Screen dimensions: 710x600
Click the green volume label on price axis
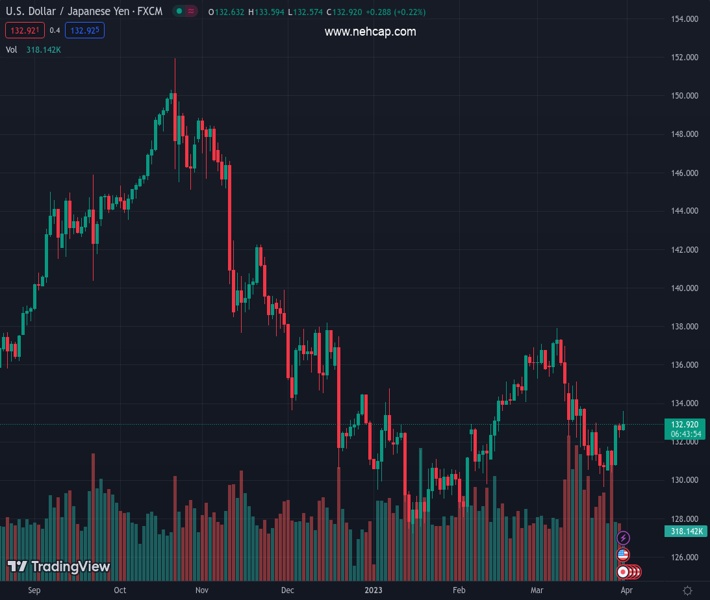point(685,531)
